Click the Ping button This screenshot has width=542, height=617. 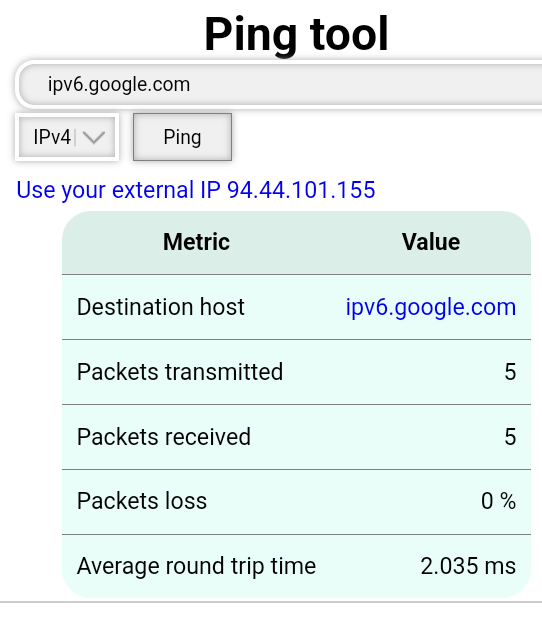[182, 137]
